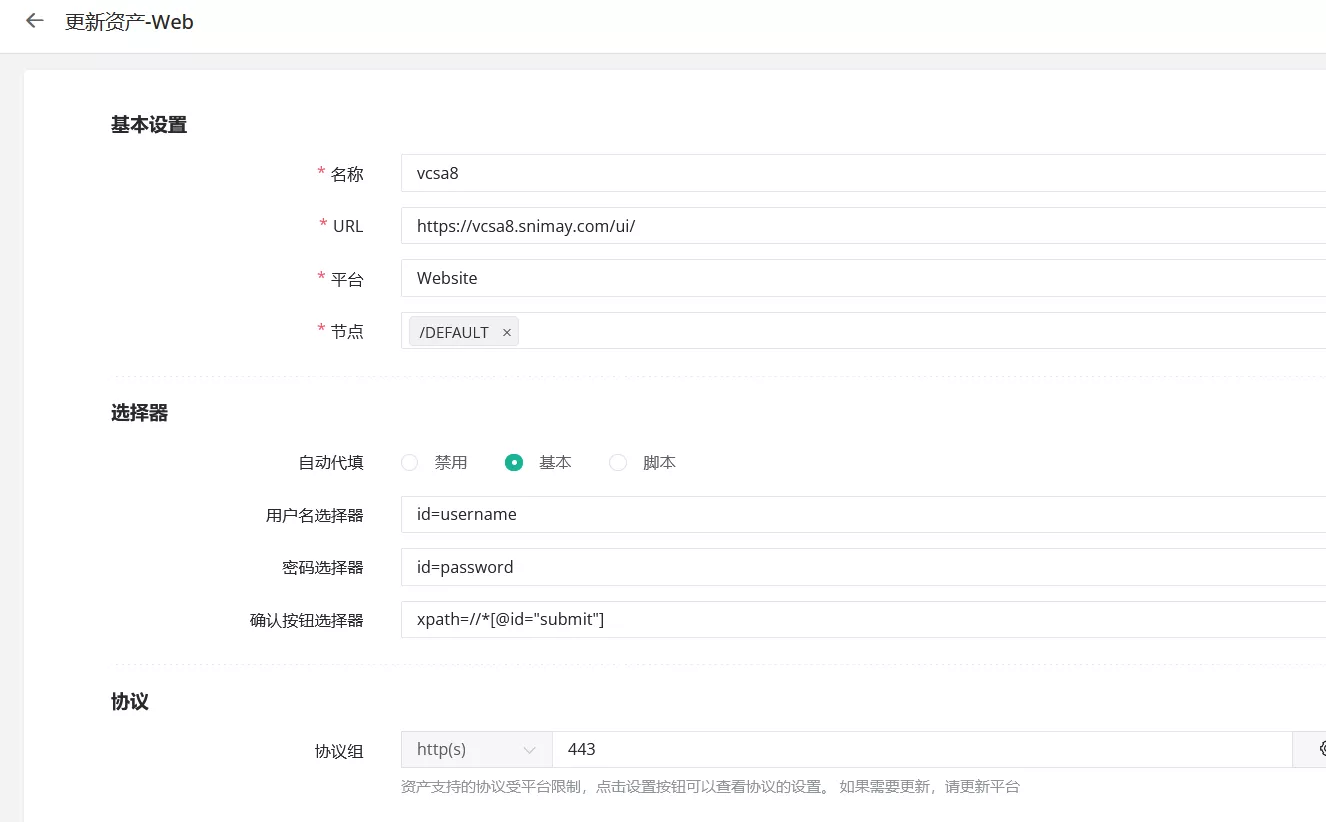1326x822 pixels.
Task: Open the http(s) protocol dropdown
Action: [477, 749]
